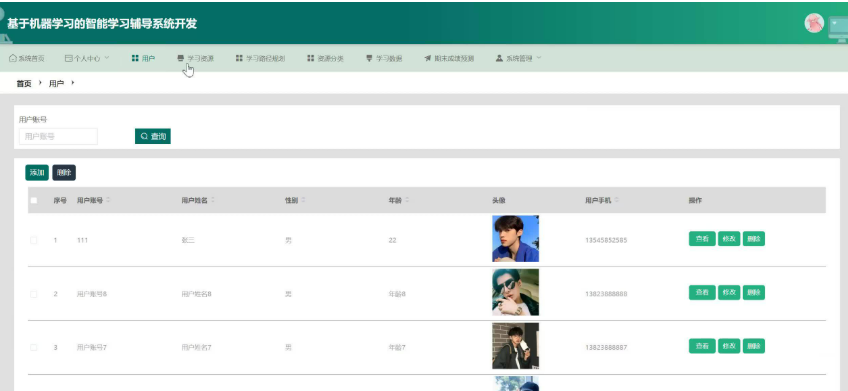Screen dimensions: 848x391
Task: Focus the 用户账号 search input field
Action: (x=58, y=136)
